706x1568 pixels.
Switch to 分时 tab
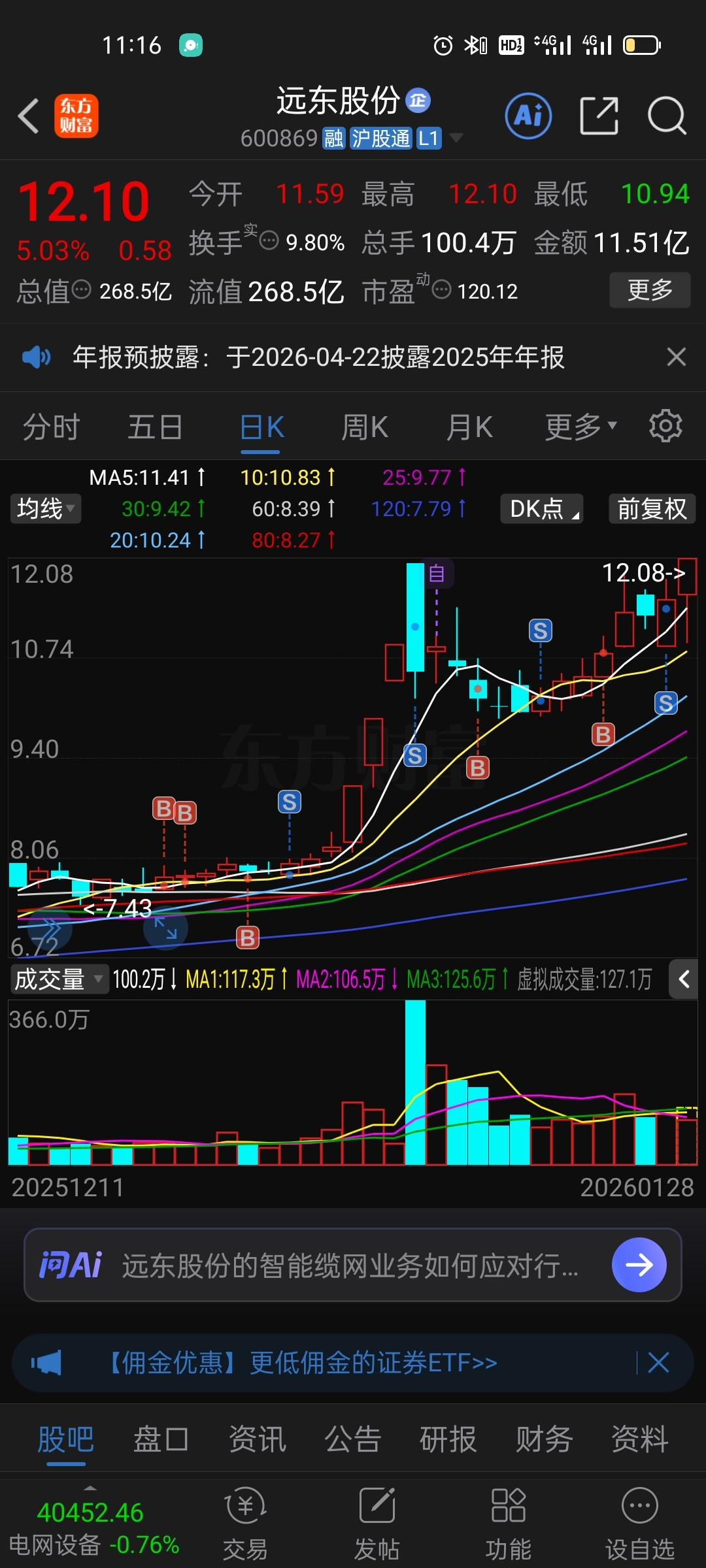pyautogui.click(x=52, y=427)
